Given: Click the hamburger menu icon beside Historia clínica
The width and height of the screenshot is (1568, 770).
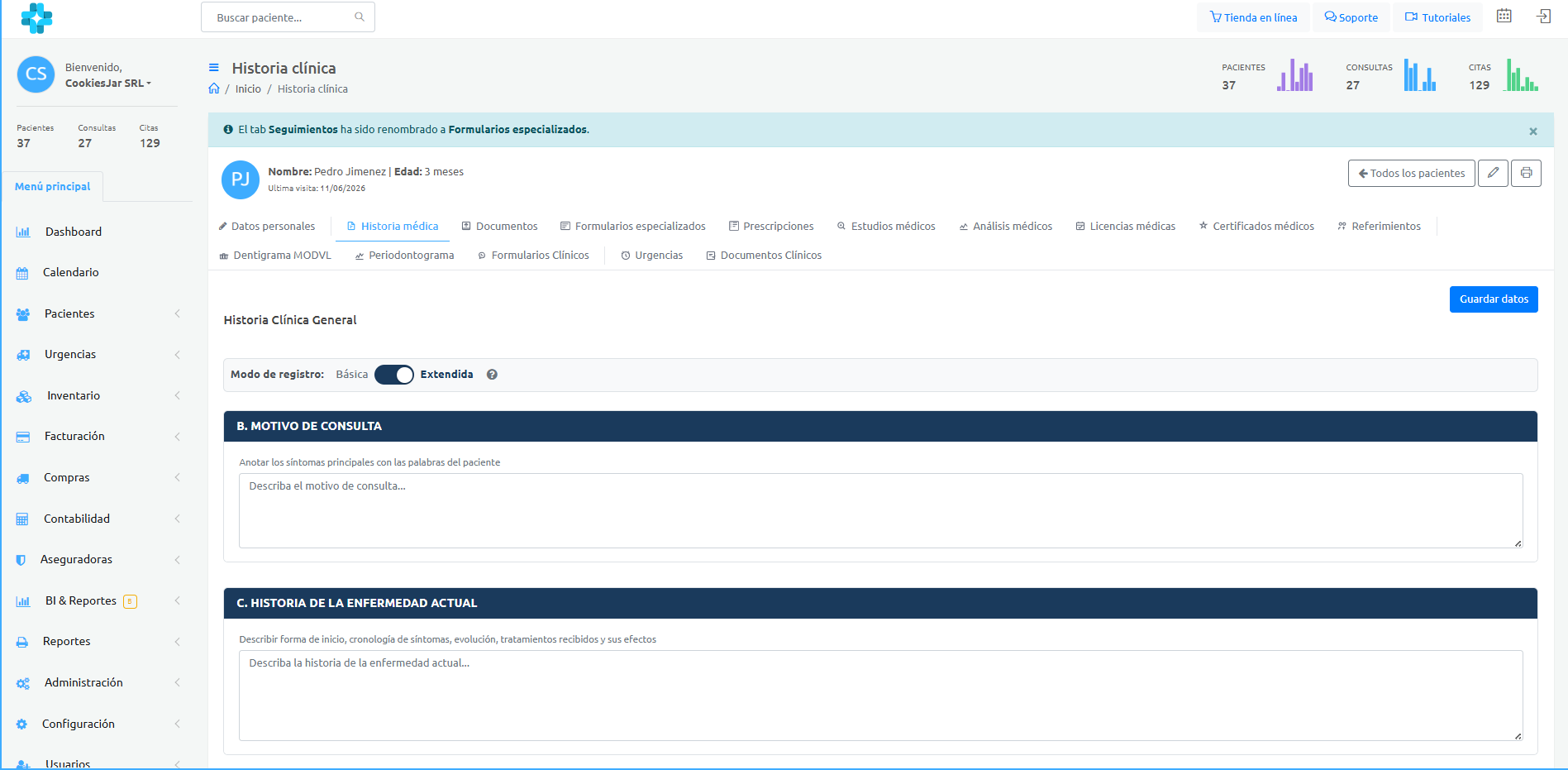Looking at the screenshot, I should (214, 68).
